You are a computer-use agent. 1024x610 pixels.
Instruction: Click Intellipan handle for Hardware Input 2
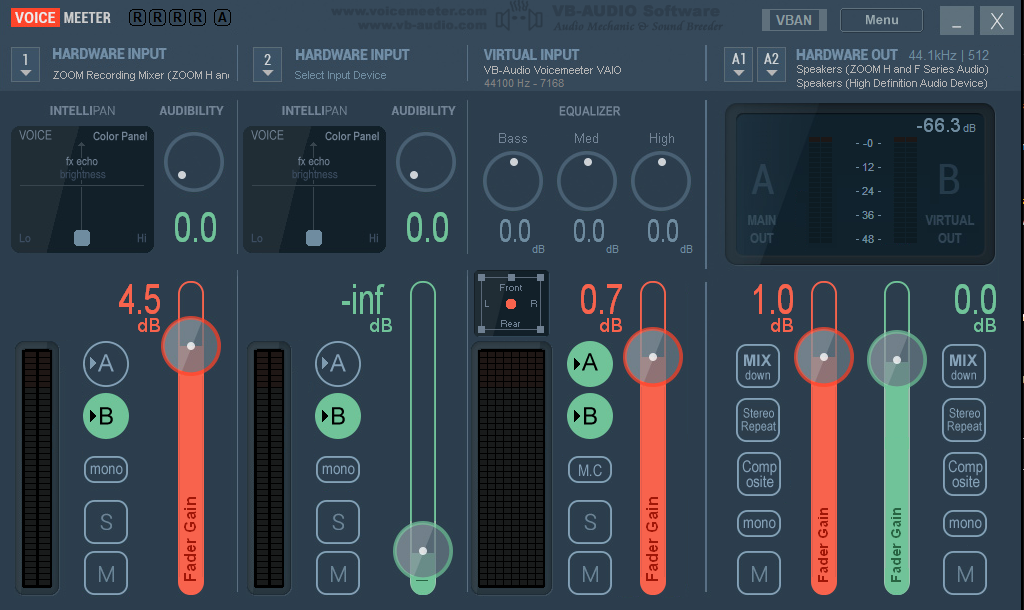[x=314, y=238]
